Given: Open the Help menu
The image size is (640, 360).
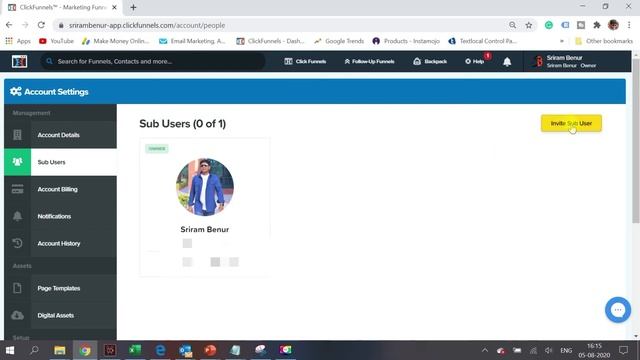Looking at the screenshot, I should pyautogui.click(x=474, y=61).
